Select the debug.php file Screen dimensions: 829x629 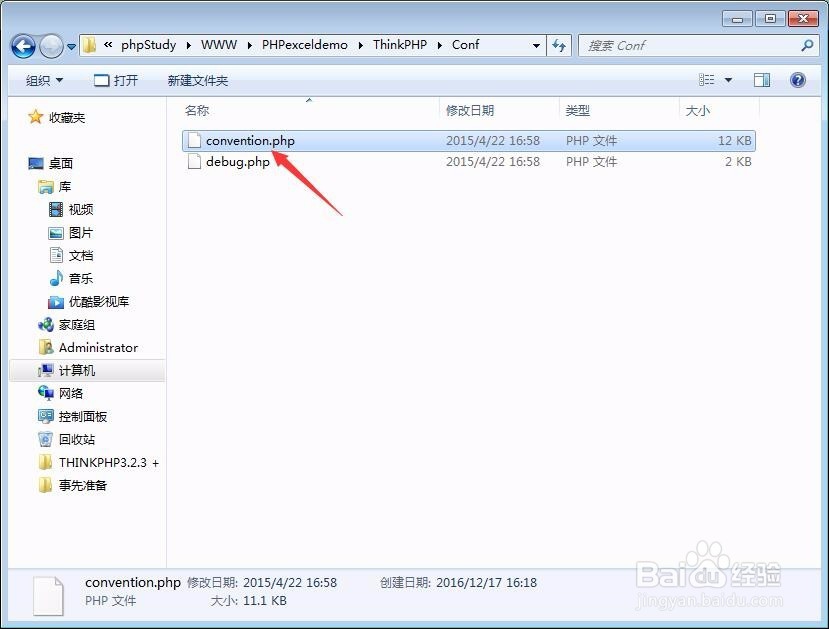[x=240, y=161]
